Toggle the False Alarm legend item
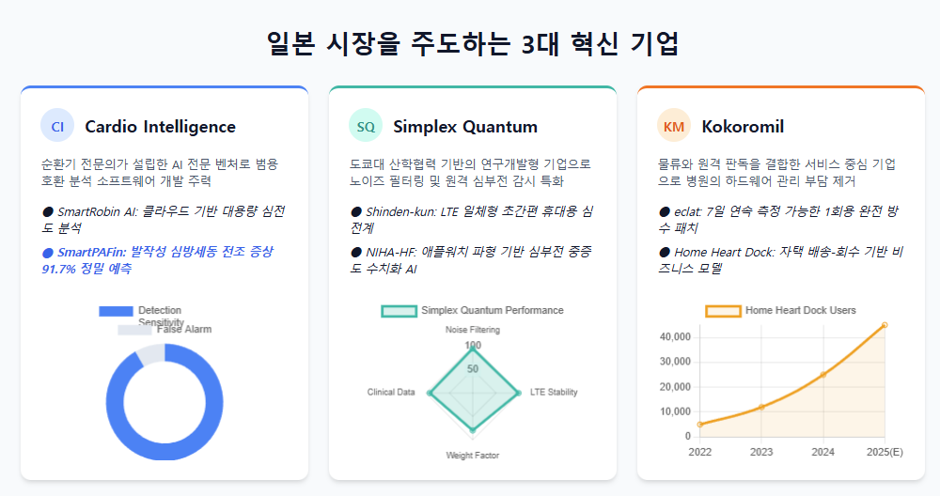940x496 pixels. pyautogui.click(x=165, y=329)
